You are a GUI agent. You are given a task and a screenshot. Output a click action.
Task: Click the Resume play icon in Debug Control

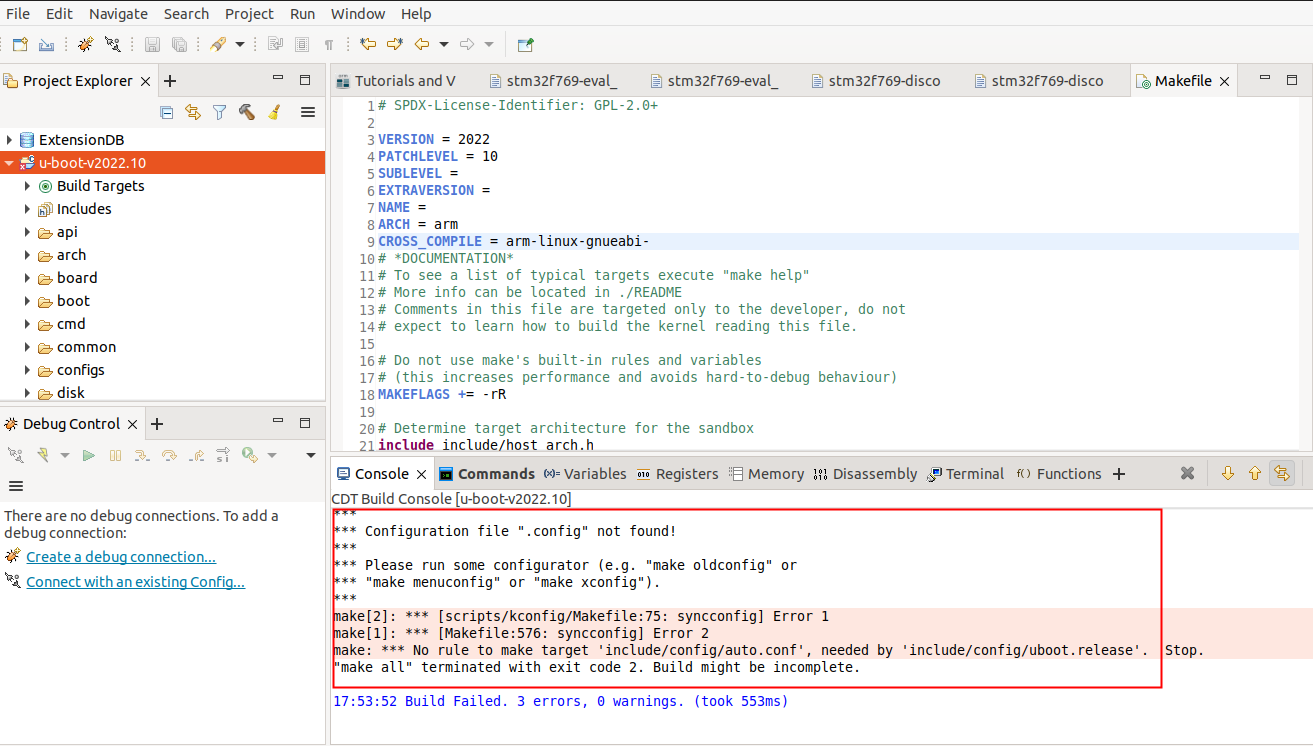[x=89, y=455]
